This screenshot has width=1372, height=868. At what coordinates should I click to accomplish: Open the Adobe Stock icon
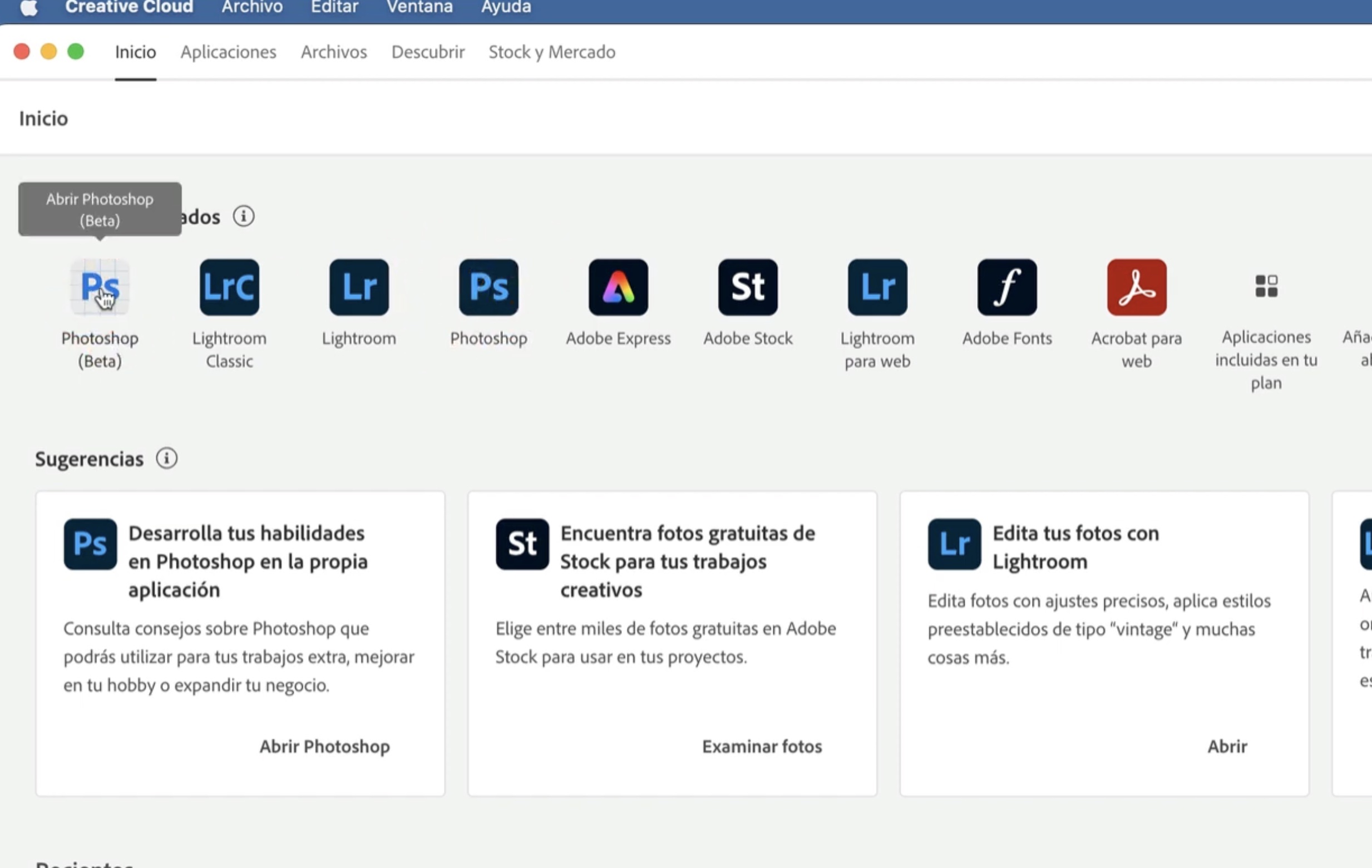point(748,287)
